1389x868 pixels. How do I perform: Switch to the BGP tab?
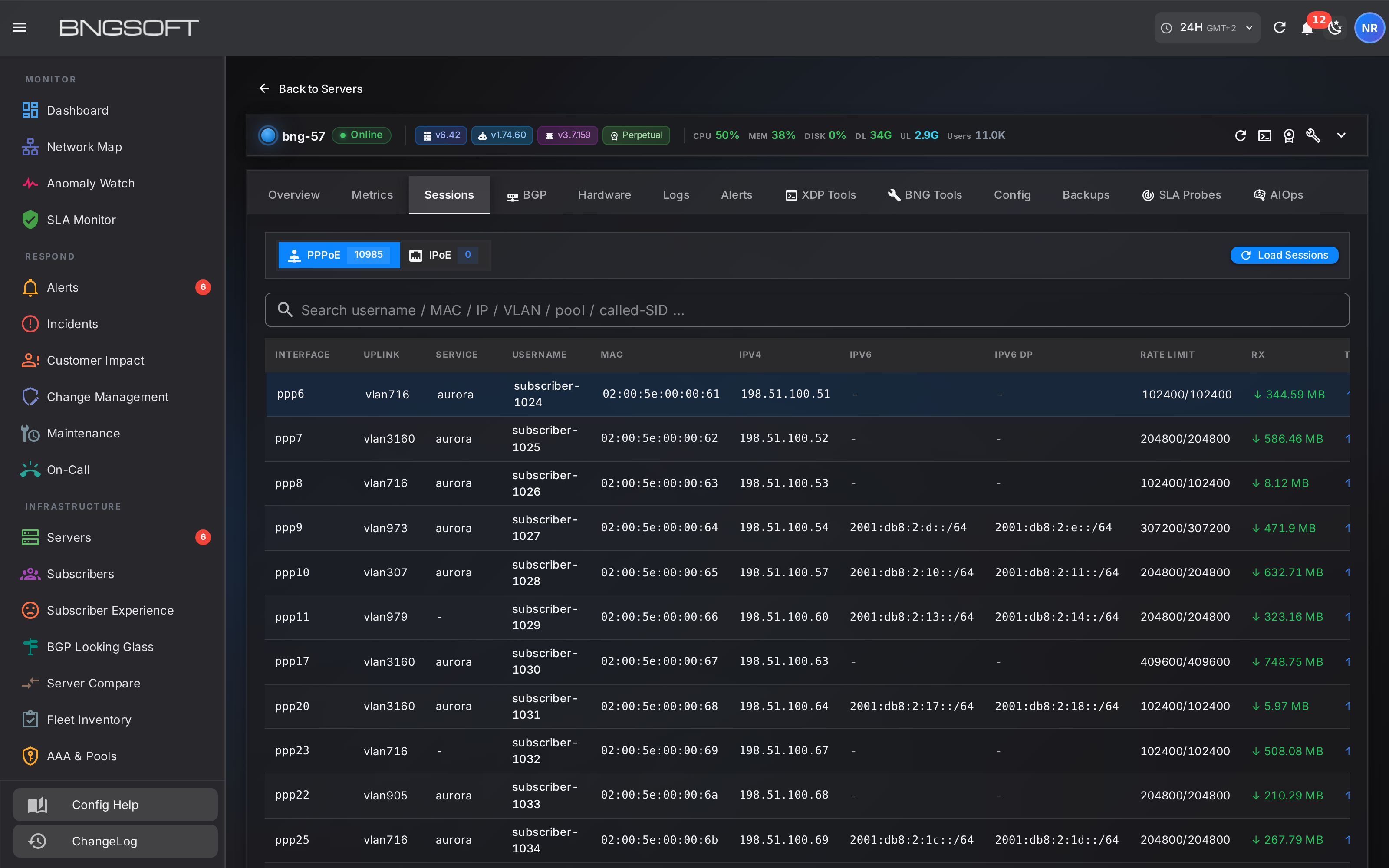[527, 194]
